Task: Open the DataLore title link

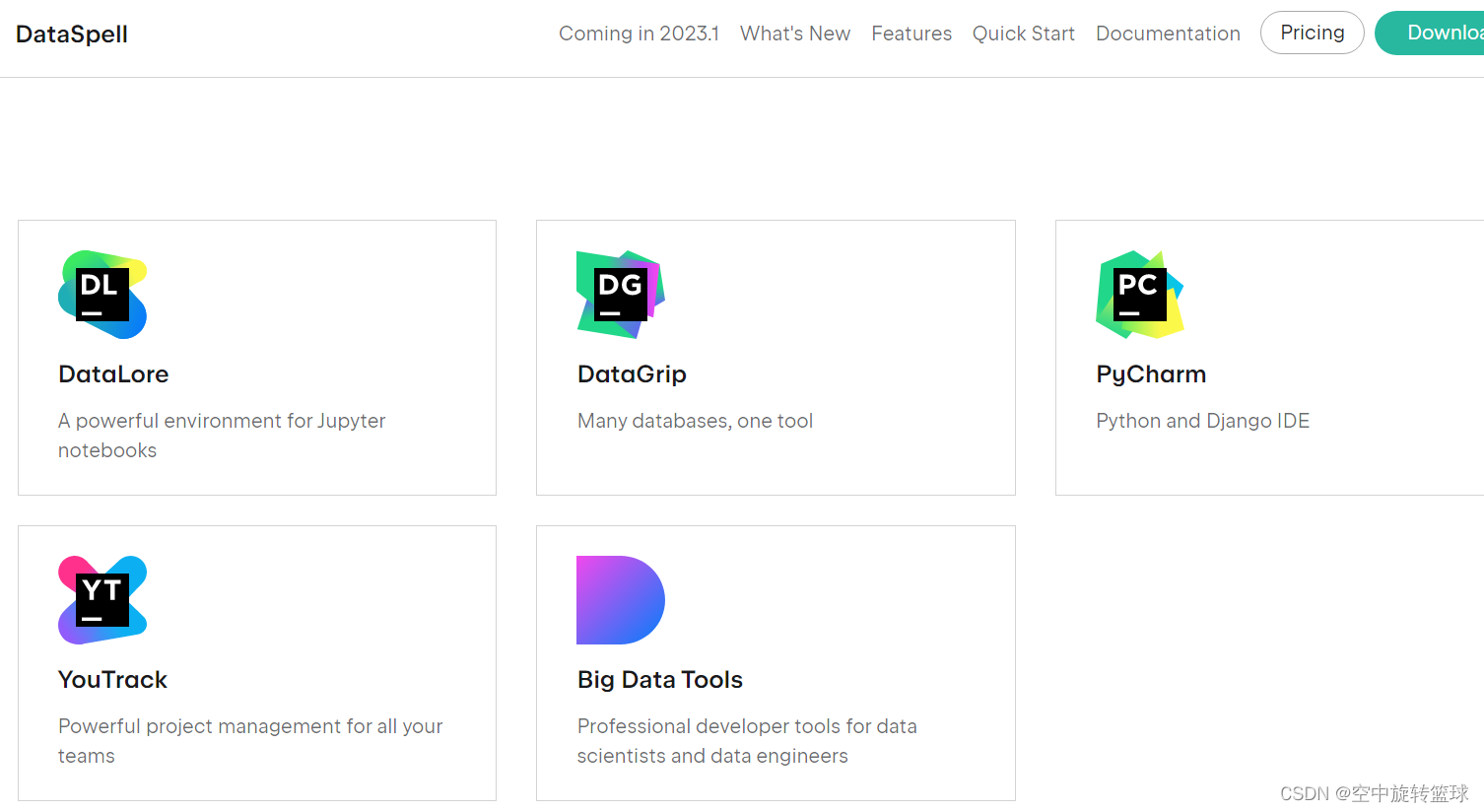Action: tap(113, 374)
